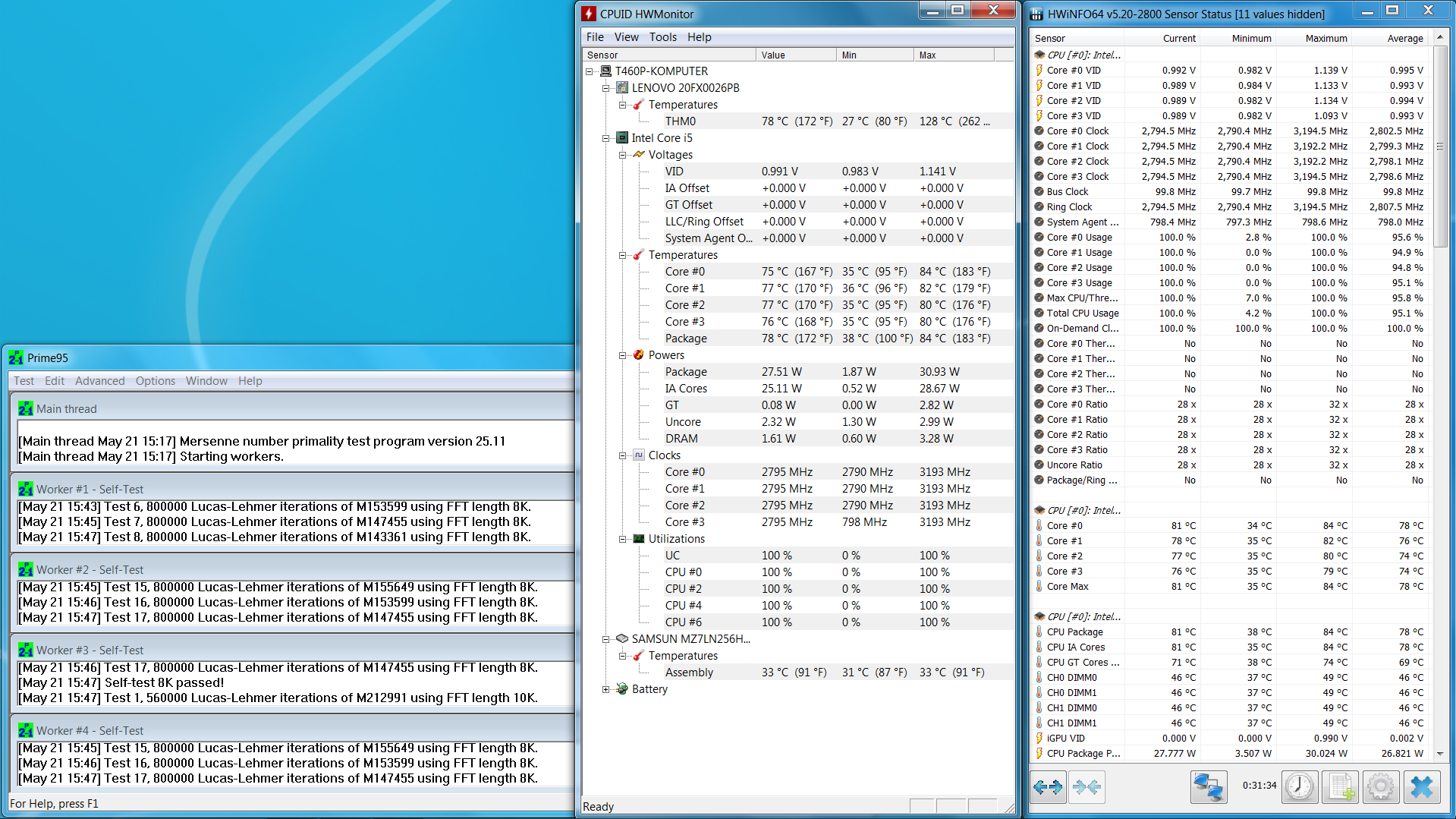Click HWiNFO logging spreadsheet-plus button
Screen dimensions: 1456x819
(1341, 787)
